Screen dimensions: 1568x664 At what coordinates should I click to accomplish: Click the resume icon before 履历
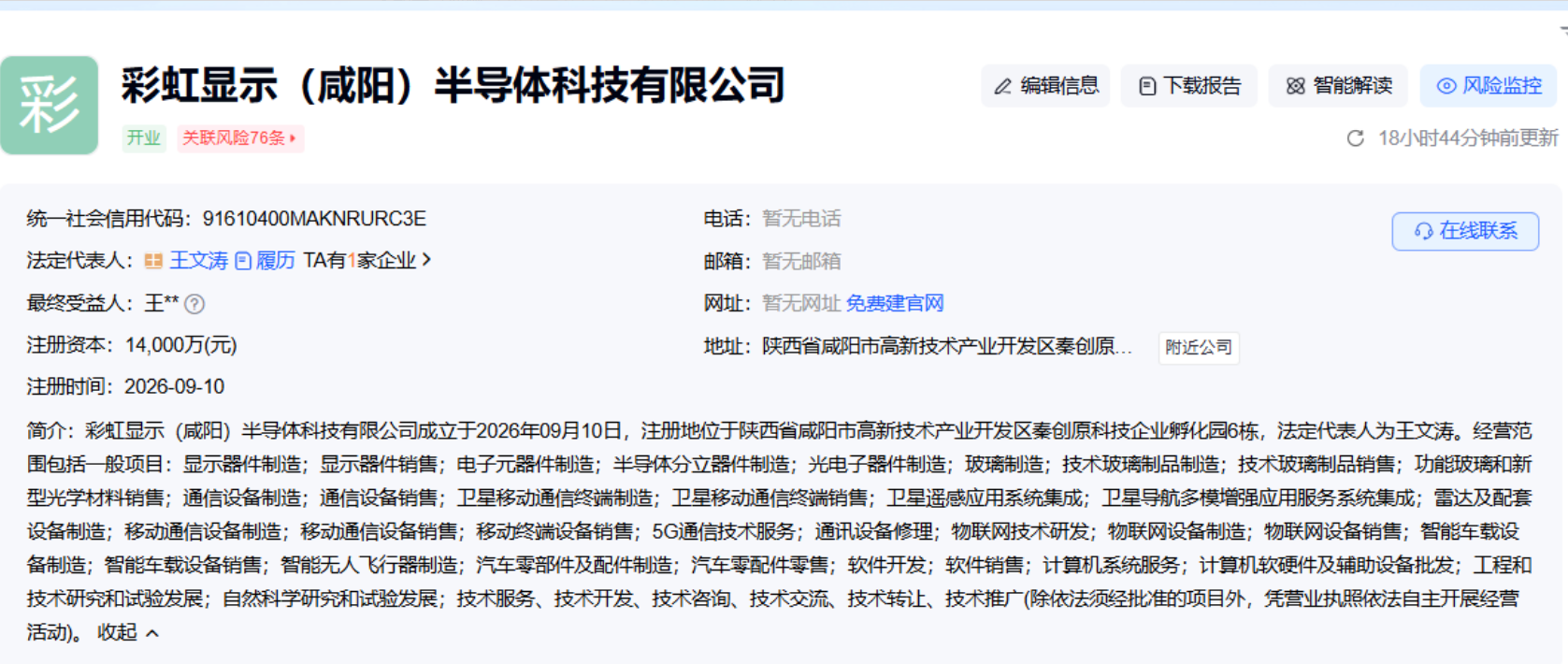click(x=243, y=261)
